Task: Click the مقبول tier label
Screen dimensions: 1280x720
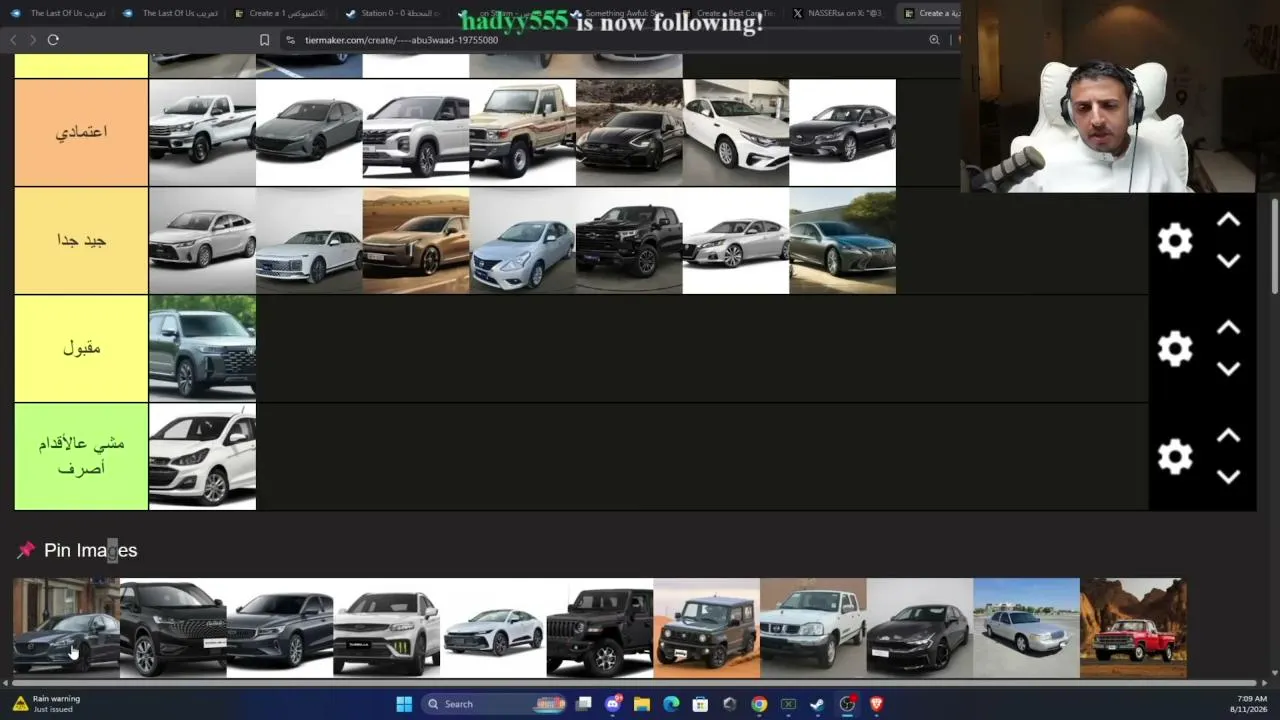Action: pyautogui.click(x=81, y=348)
